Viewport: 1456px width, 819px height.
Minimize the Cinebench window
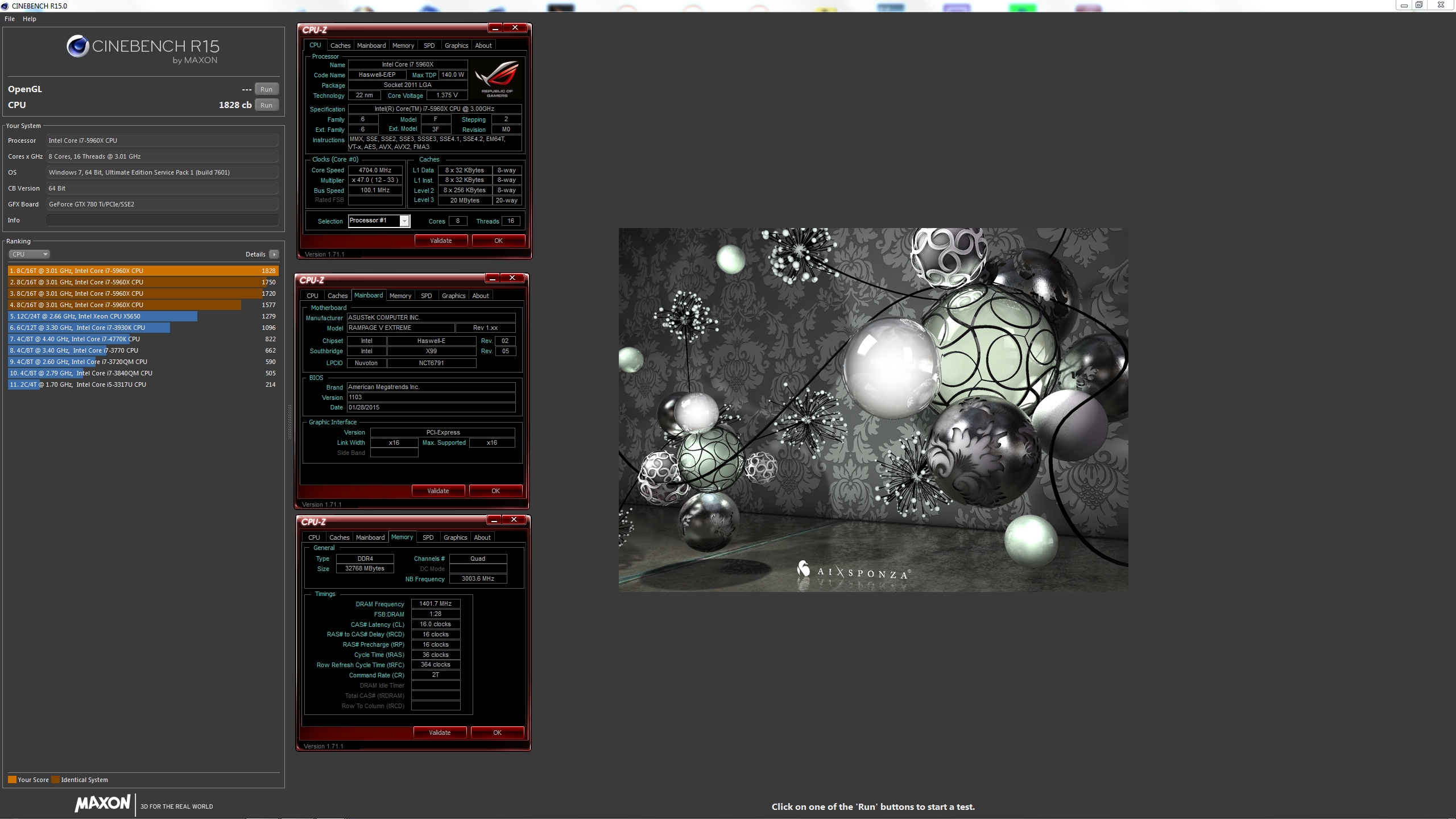pos(1404,5)
